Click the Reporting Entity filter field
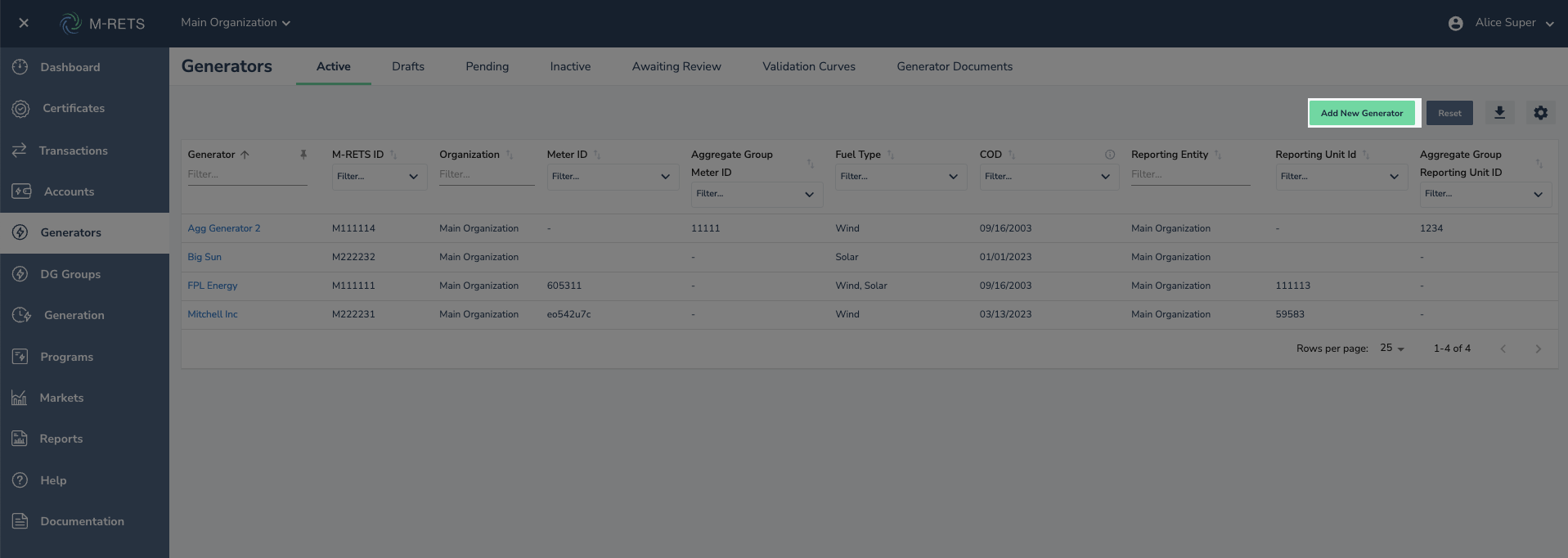The width and height of the screenshot is (1568, 558). [x=1191, y=175]
